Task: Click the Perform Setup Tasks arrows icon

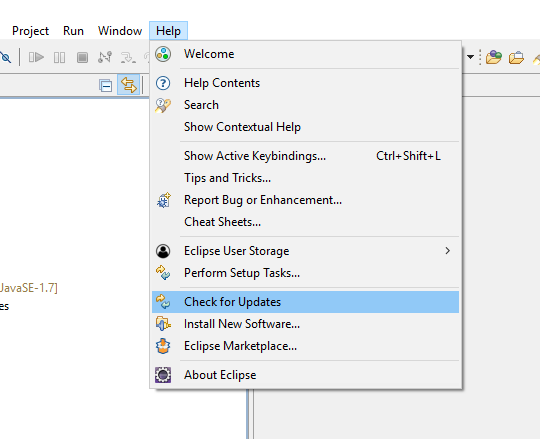Action: [x=163, y=273]
